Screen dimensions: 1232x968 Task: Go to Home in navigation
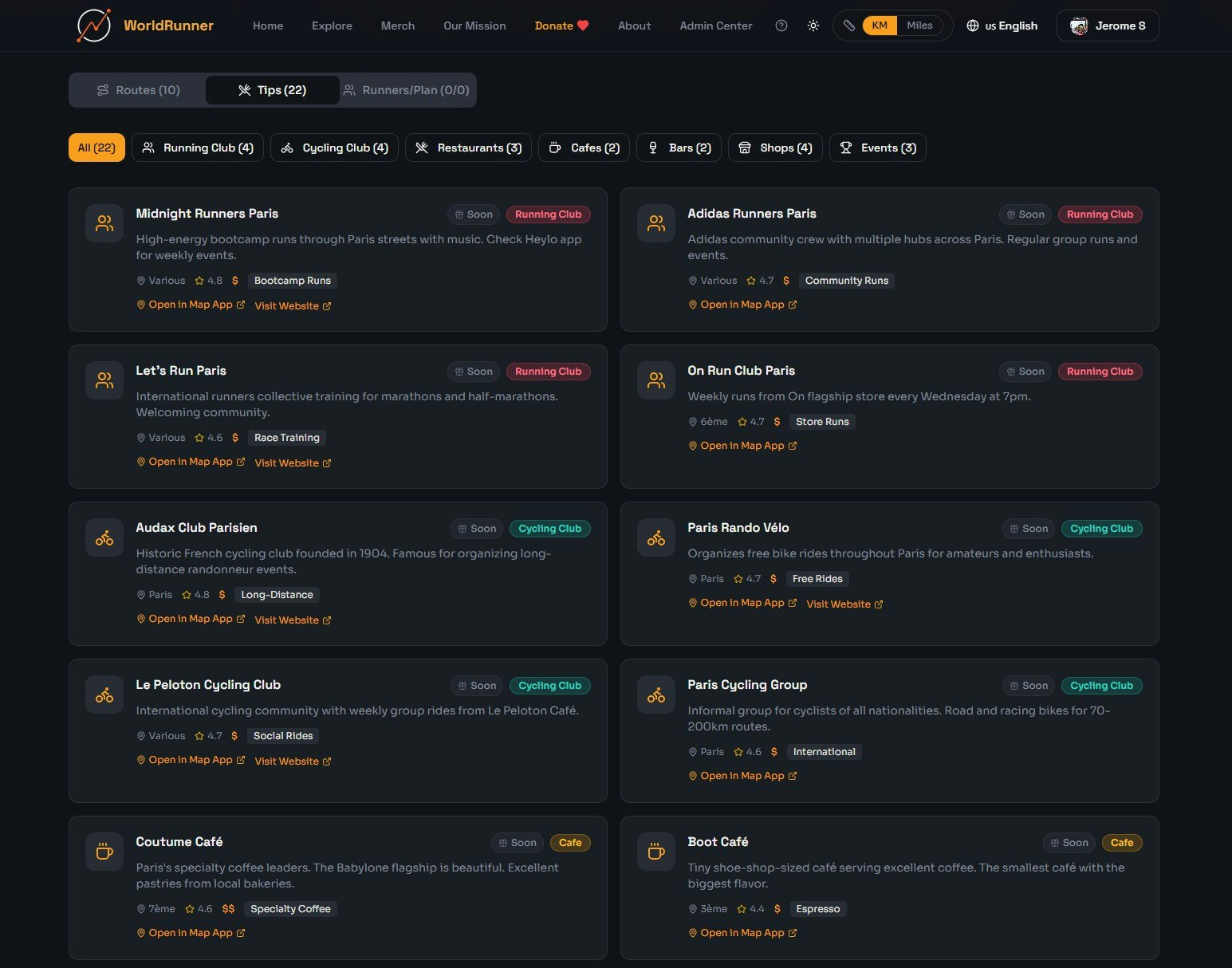pos(268,26)
